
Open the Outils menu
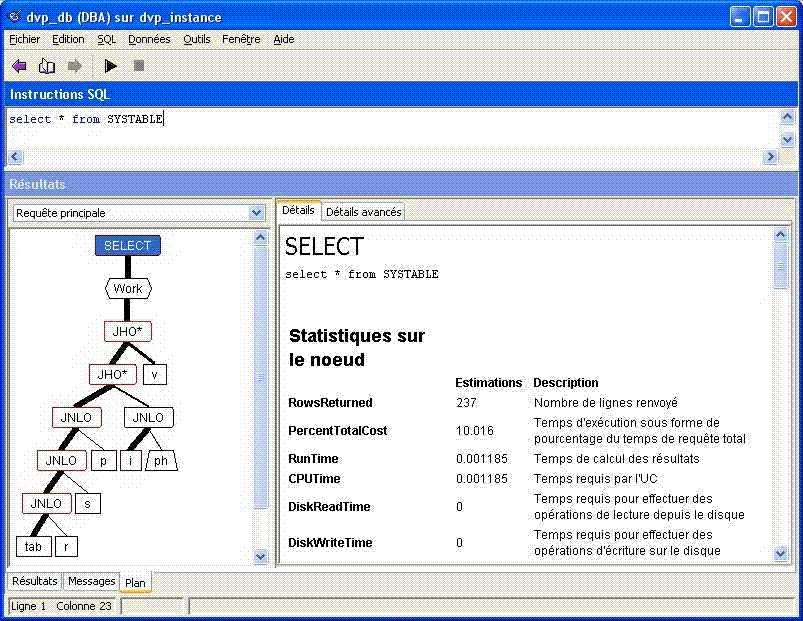[x=197, y=39]
